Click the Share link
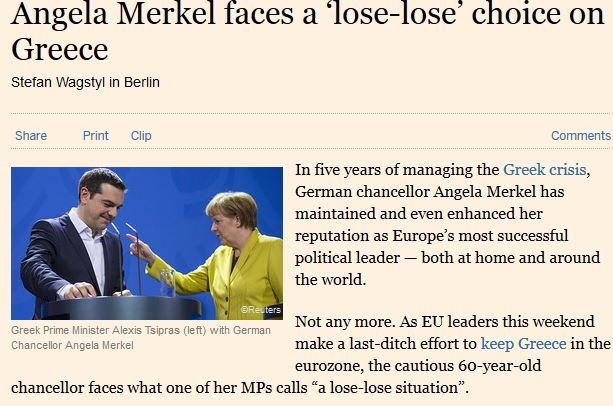Screen dimensions: 613x406 (x=31, y=136)
